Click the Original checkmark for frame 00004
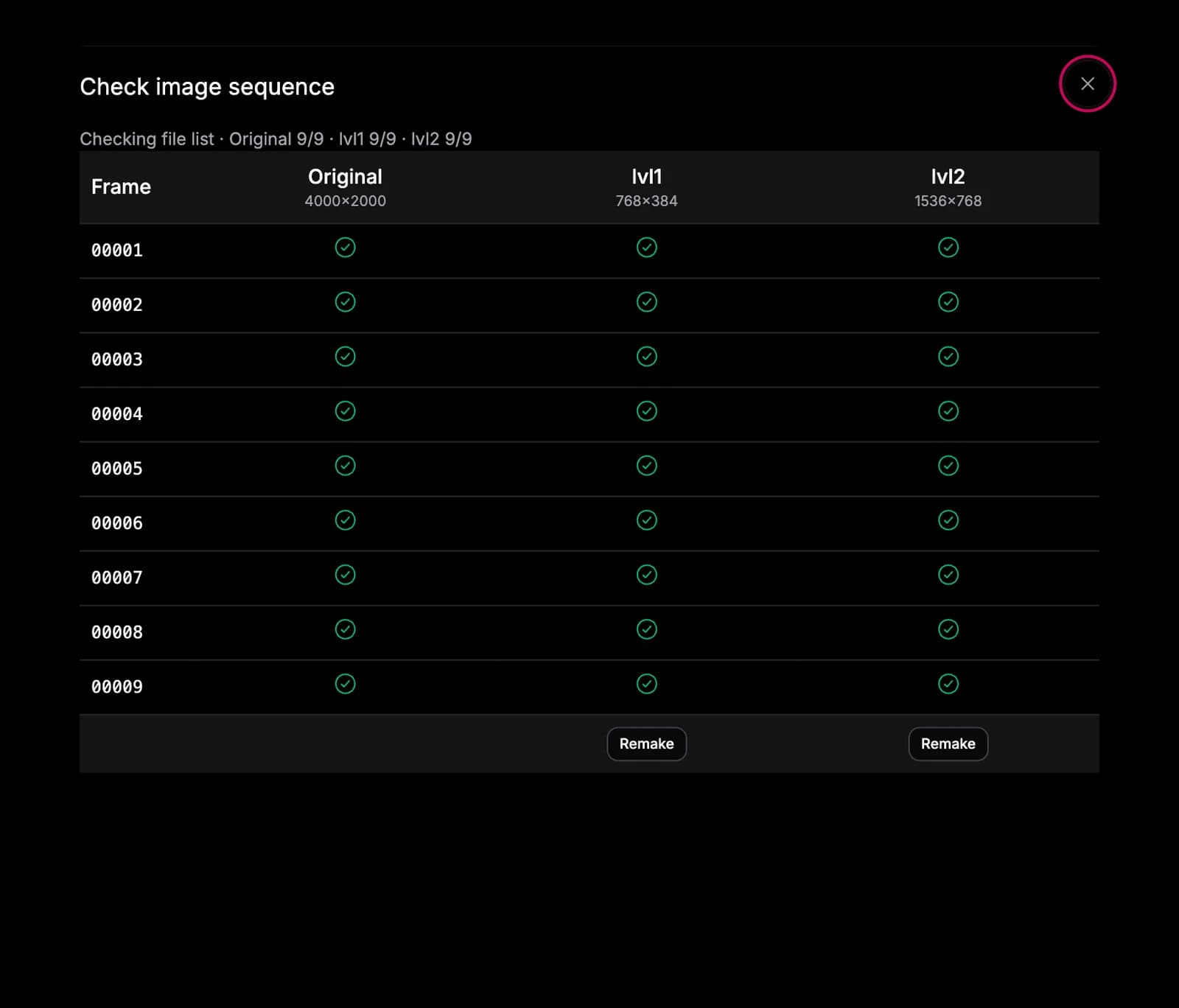The height and width of the screenshot is (1008, 1179). 345,411
